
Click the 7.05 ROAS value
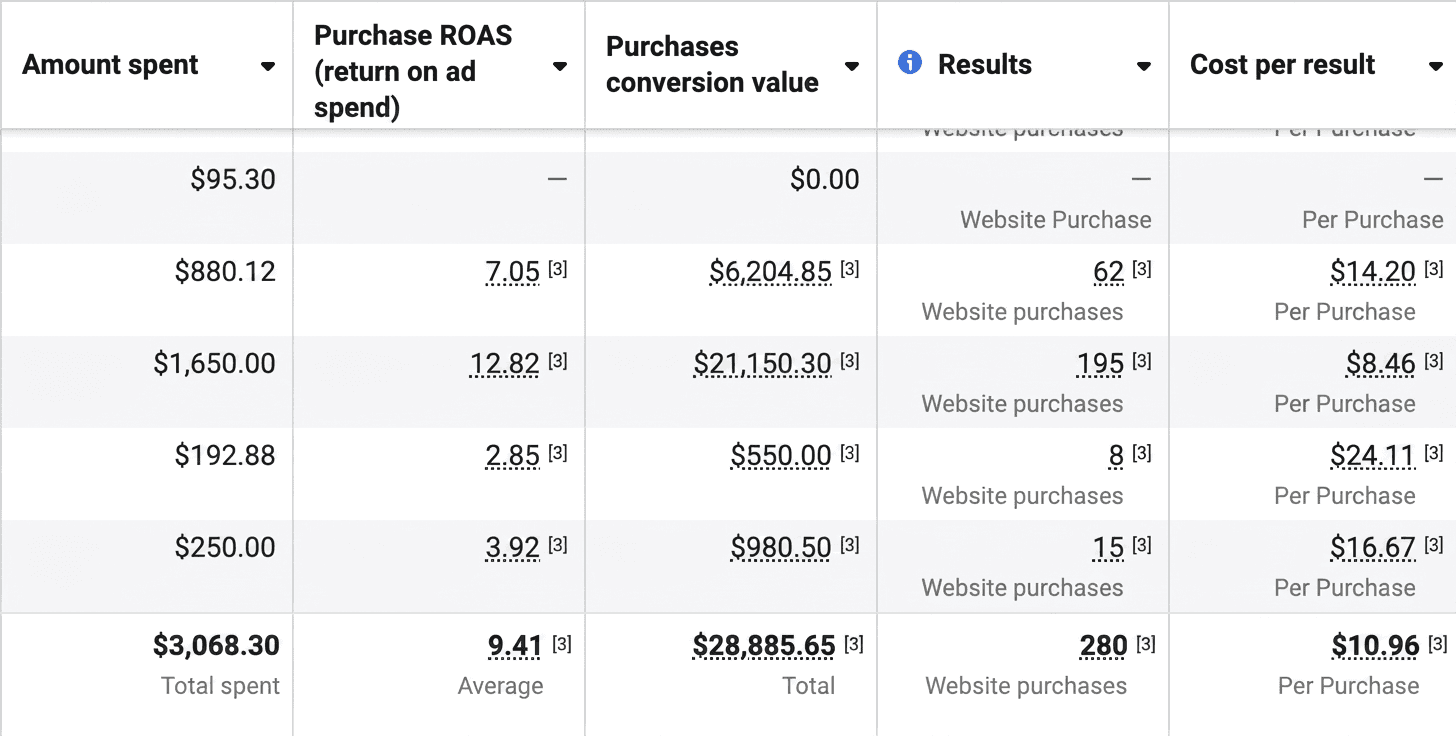click(x=513, y=272)
